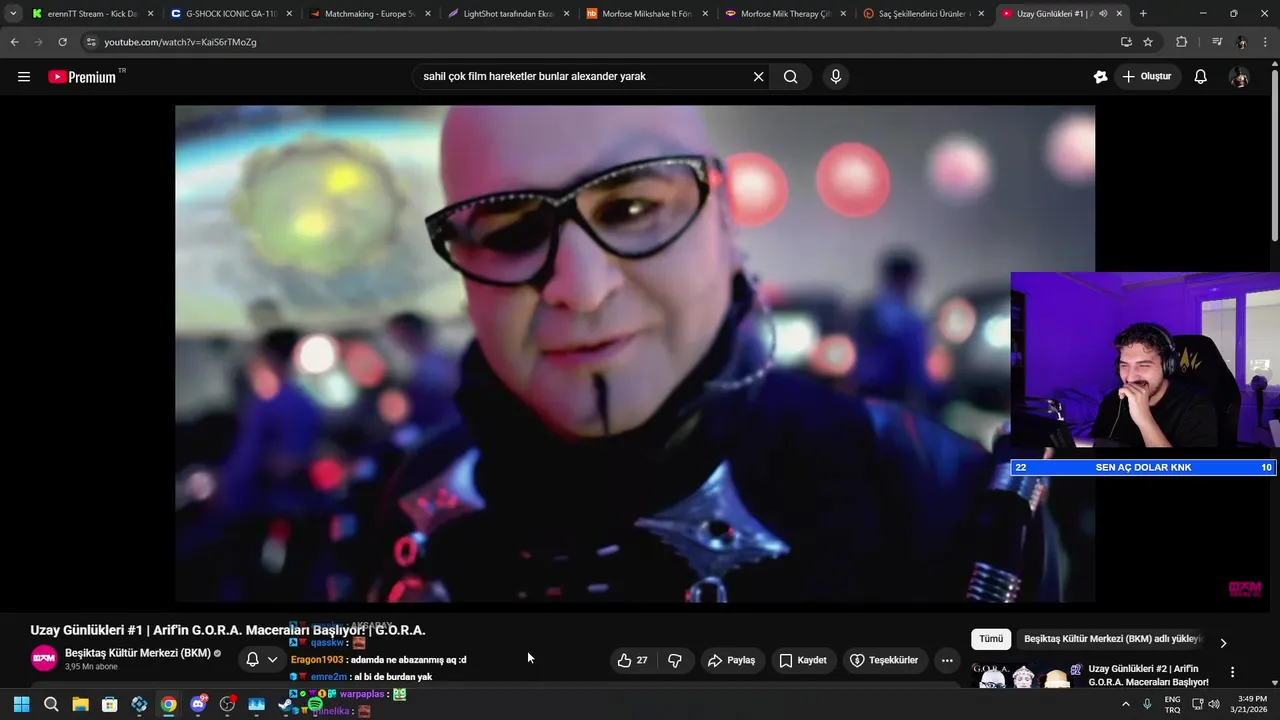The height and width of the screenshot is (720, 1280).
Task: Open Uzay Günlükleri #2 recommended video
Action: (x=1149, y=675)
